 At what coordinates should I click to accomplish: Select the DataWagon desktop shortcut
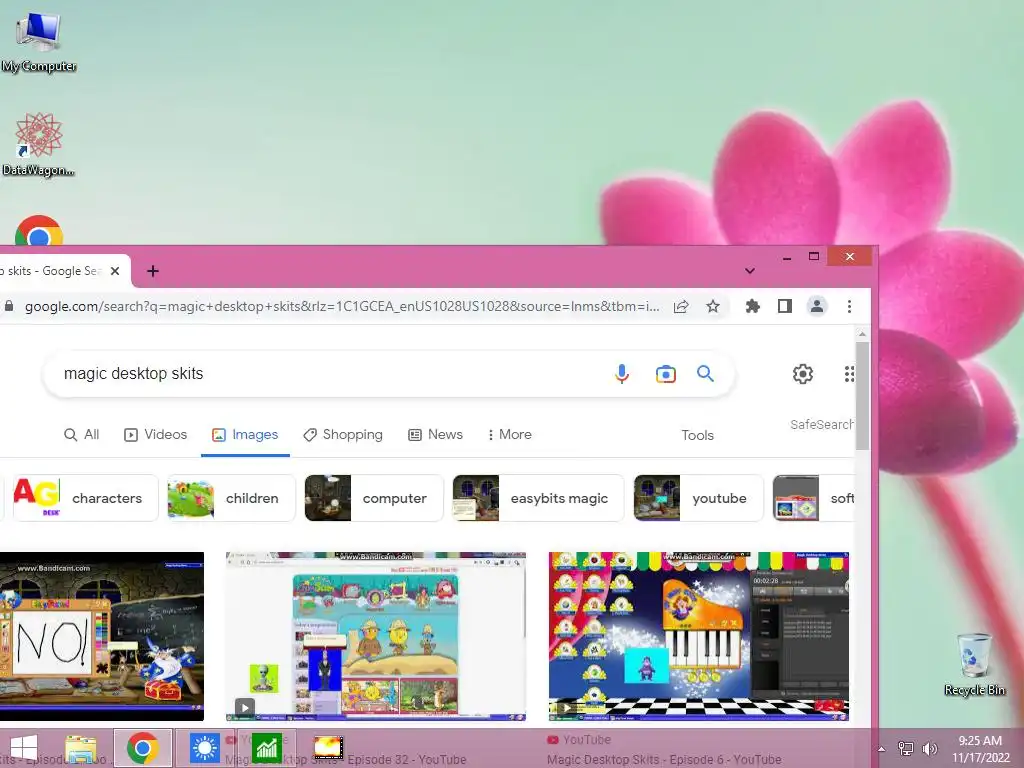pos(38,144)
